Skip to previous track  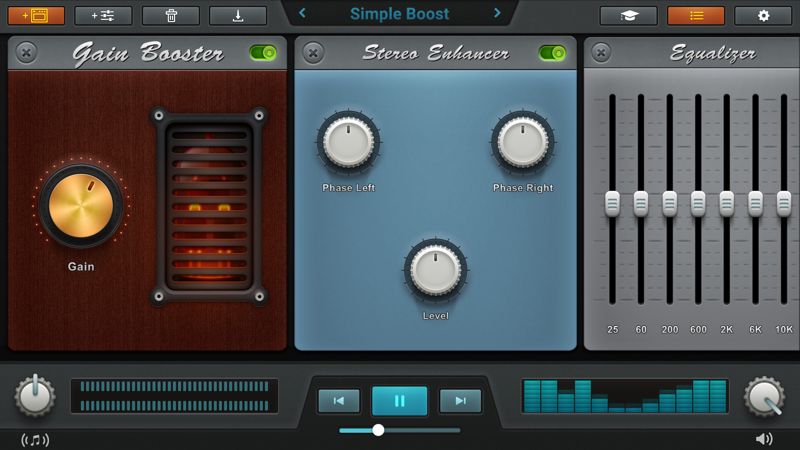click(339, 401)
